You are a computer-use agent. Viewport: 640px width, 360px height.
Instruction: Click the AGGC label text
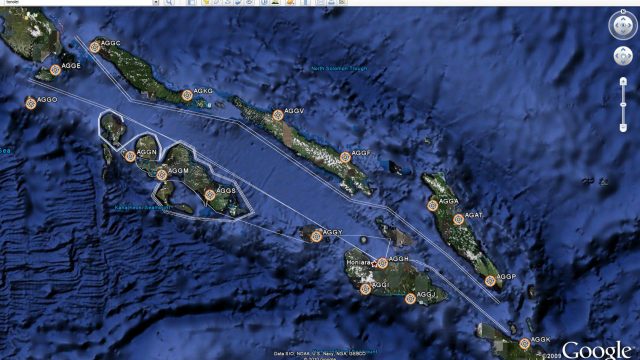[x=111, y=43]
